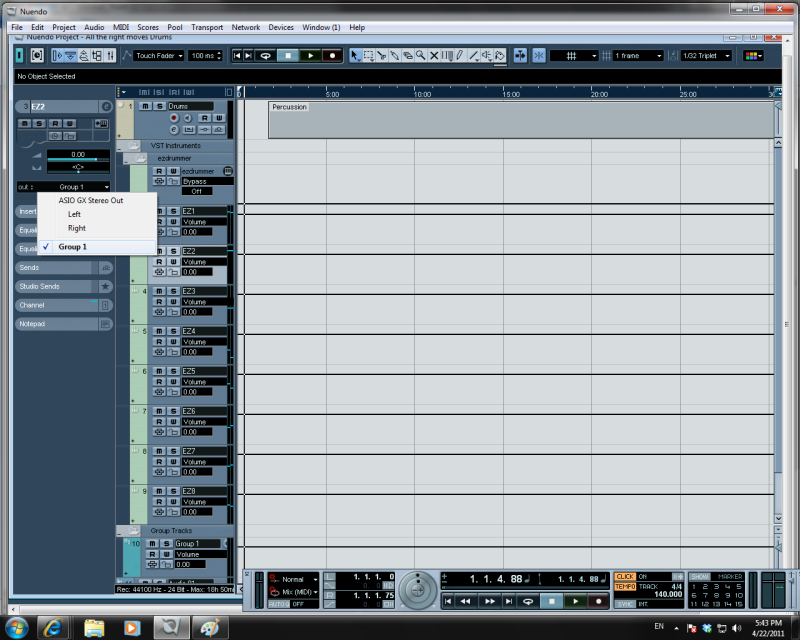The height and width of the screenshot is (640, 800).
Task: Select the Color paint bucket tool
Action: click(500, 56)
